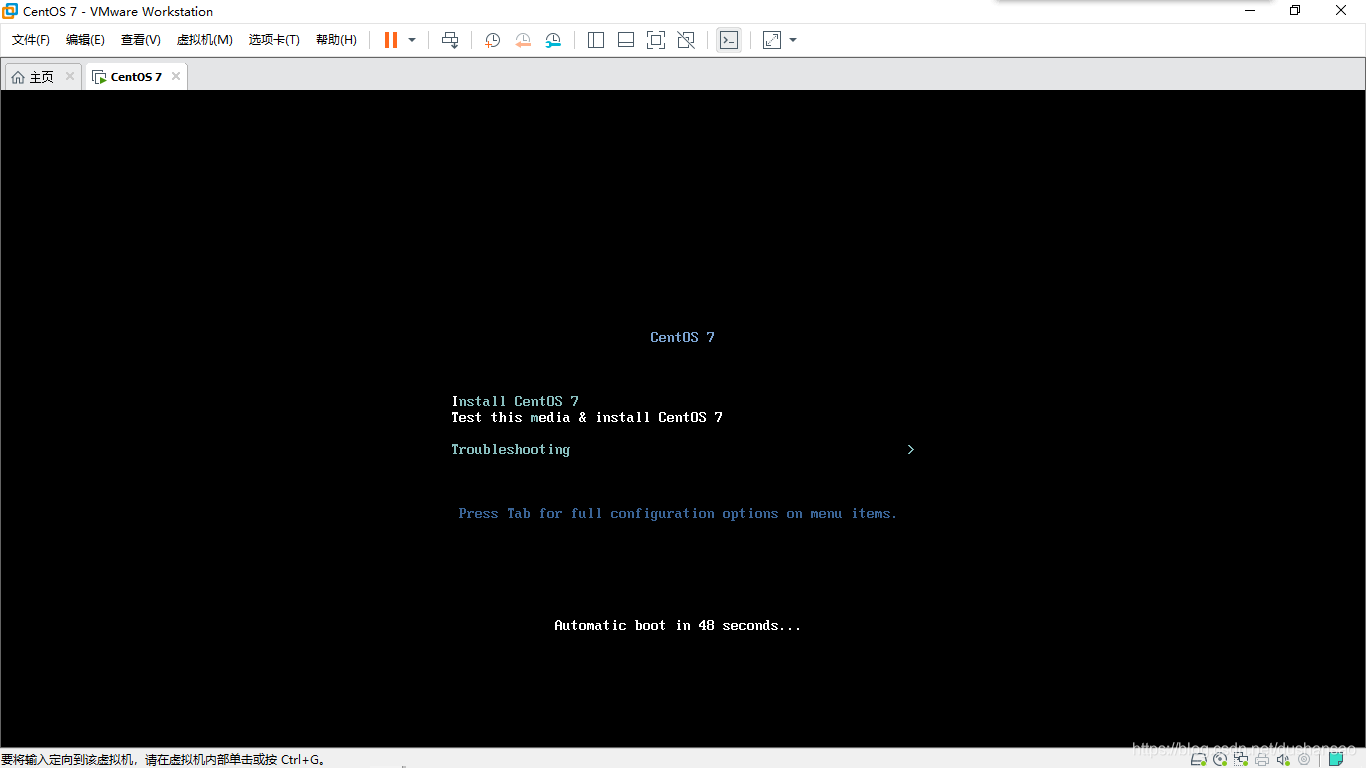
Task: Expand the stretch guest options arrow
Action: point(793,40)
